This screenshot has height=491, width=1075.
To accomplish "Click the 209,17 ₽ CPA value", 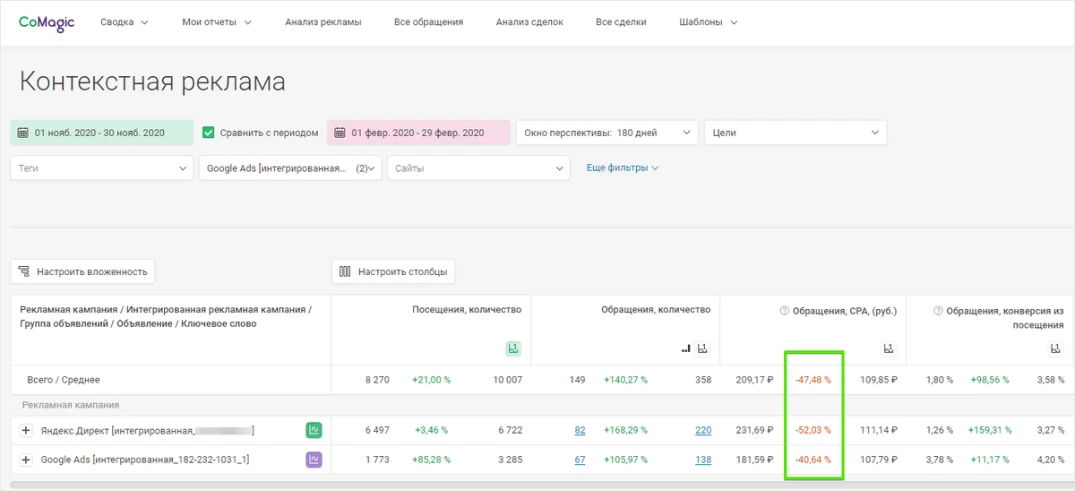I will click(x=754, y=379).
